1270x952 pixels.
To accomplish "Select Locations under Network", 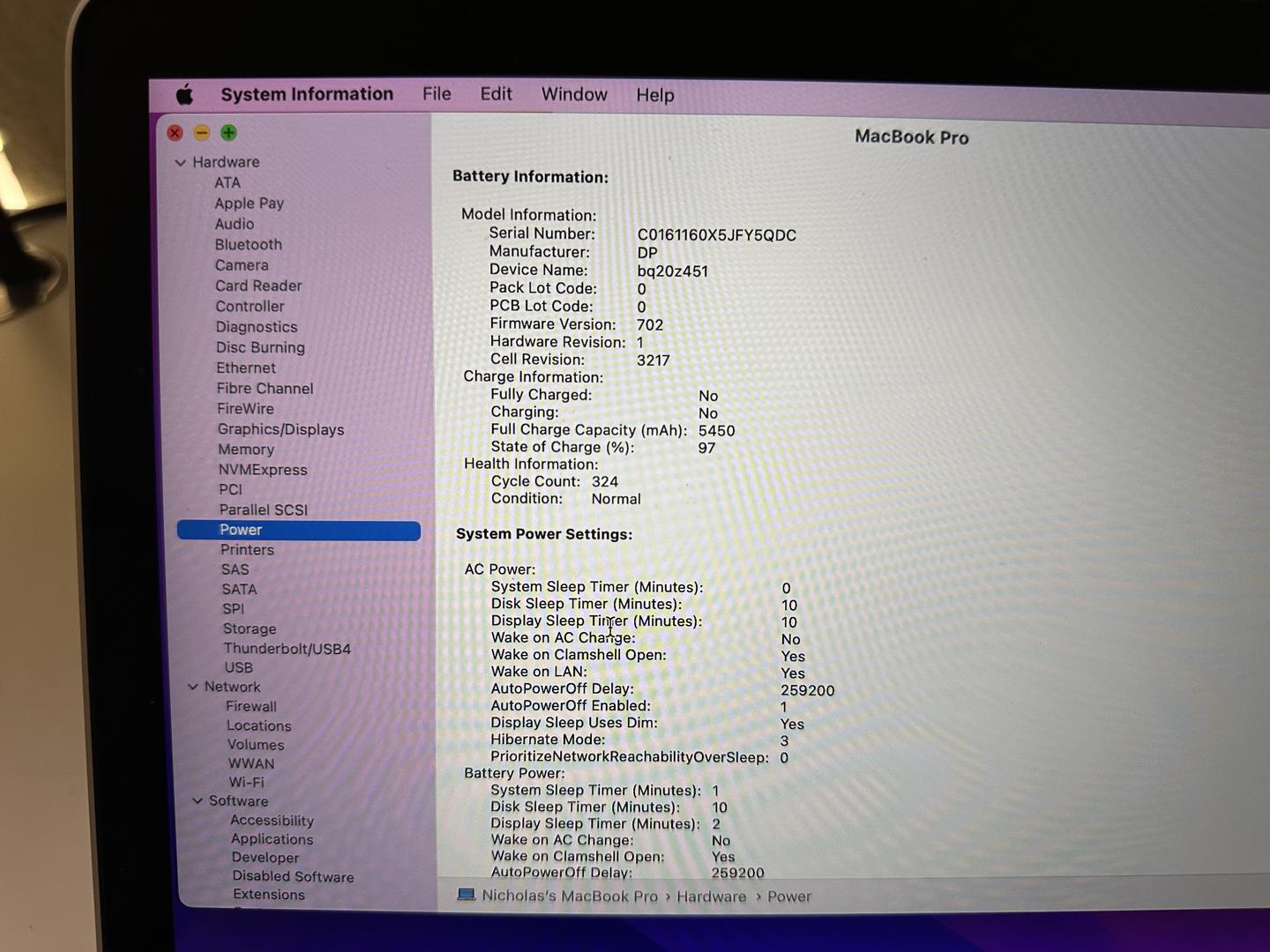I will click(258, 725).
